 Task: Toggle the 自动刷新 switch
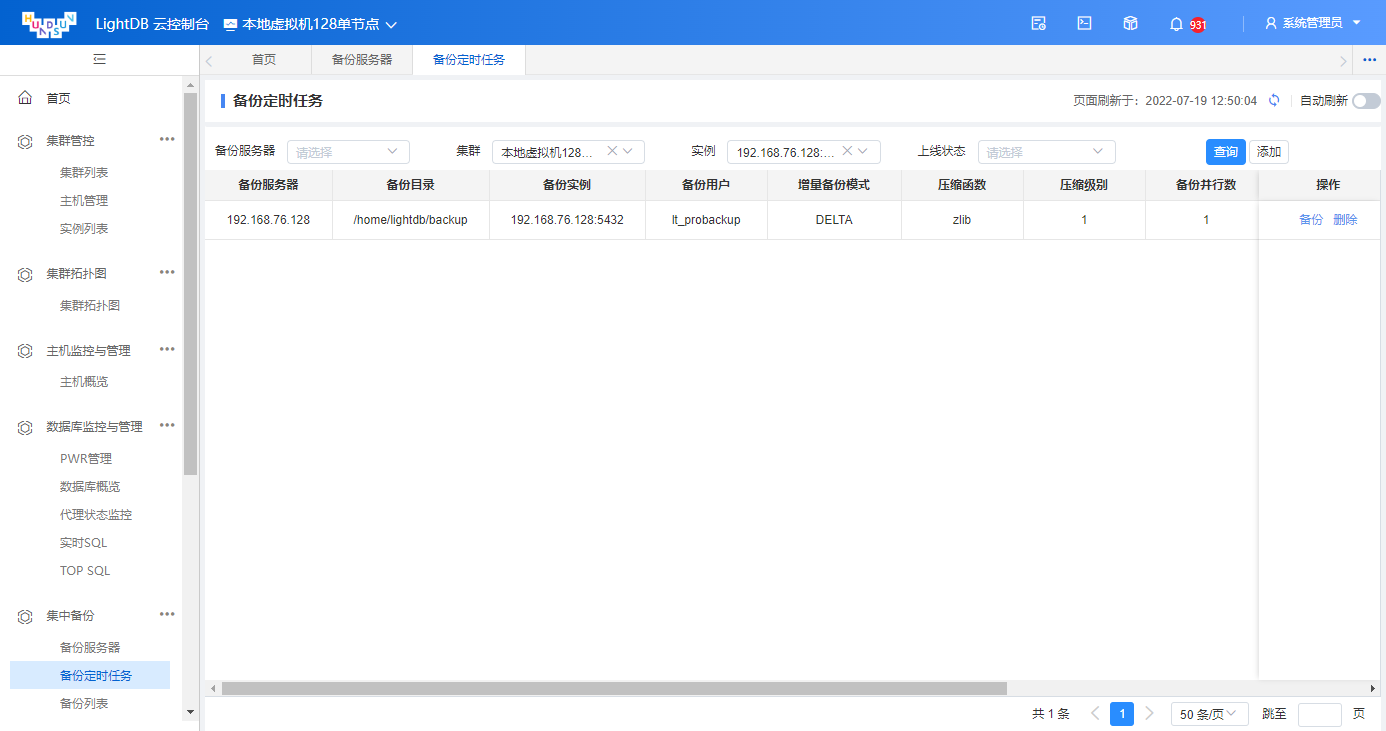(1366, 100)
